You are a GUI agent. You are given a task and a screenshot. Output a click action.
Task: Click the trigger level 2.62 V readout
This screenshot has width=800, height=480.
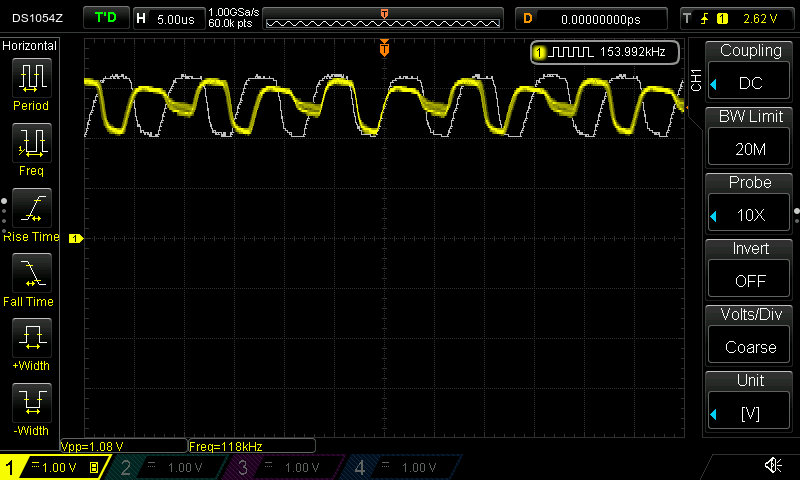click(760, 19)
